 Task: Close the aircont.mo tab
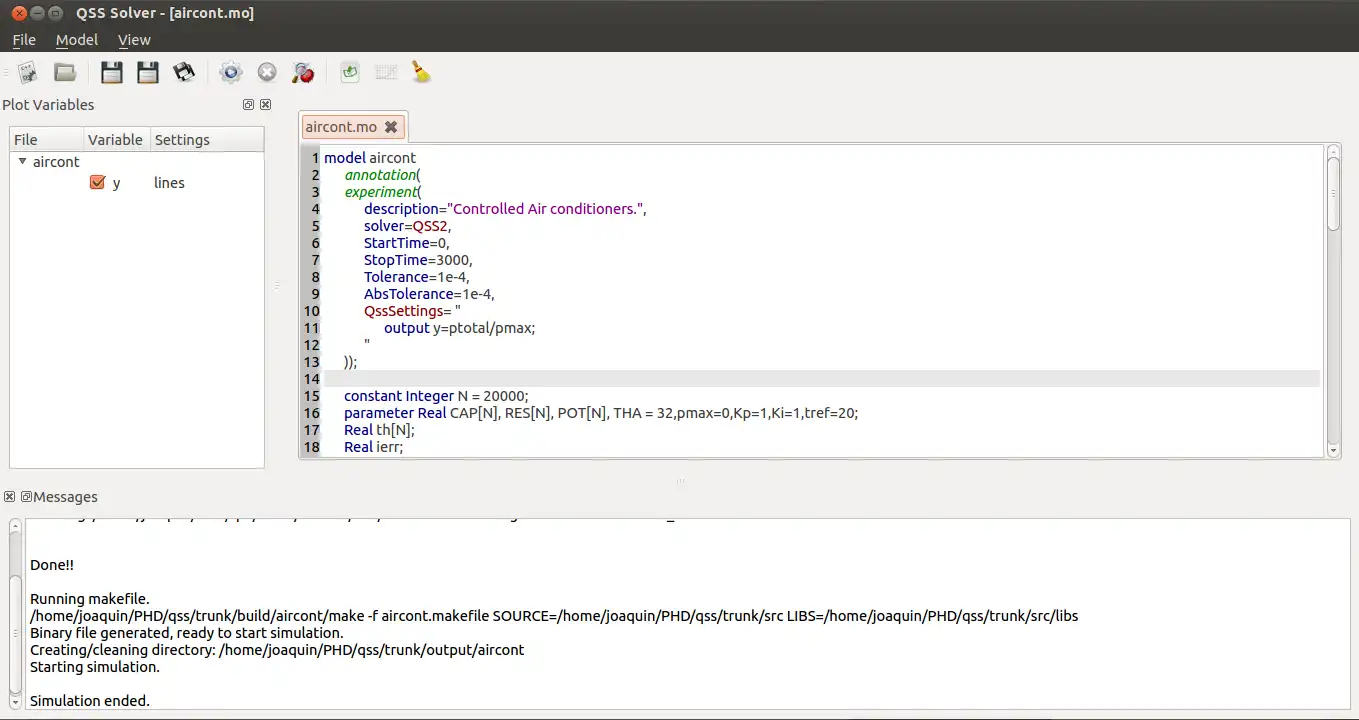[391, 127]
